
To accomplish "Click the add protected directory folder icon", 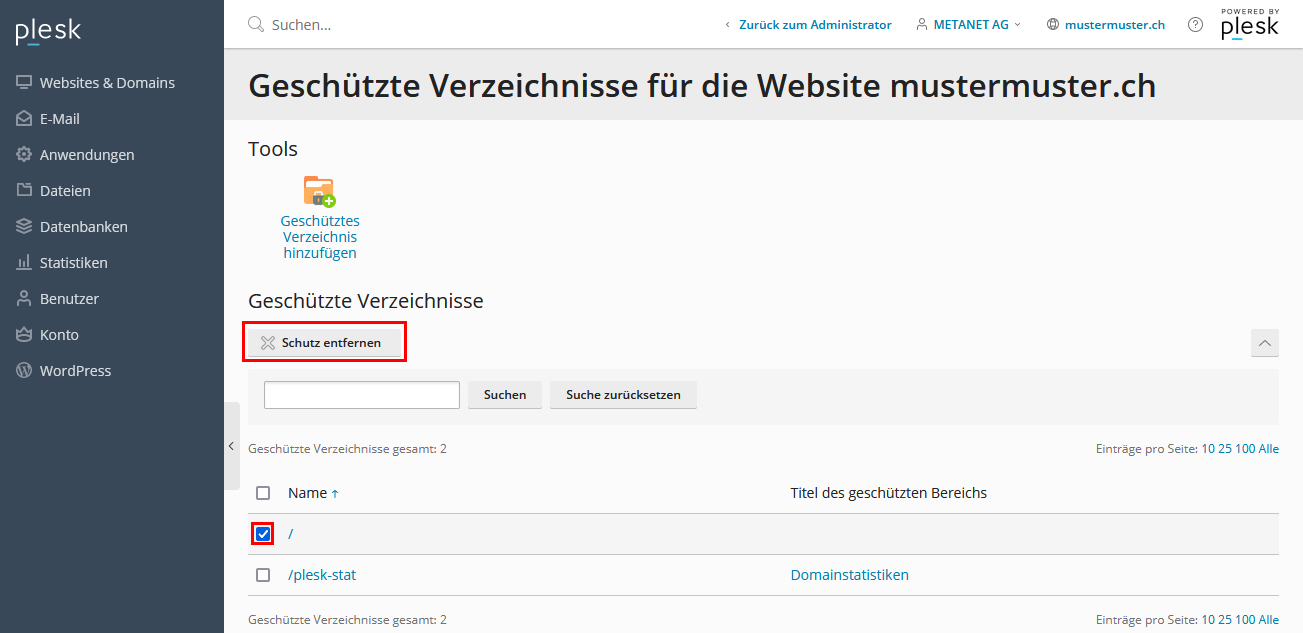I will click(319, 191).
